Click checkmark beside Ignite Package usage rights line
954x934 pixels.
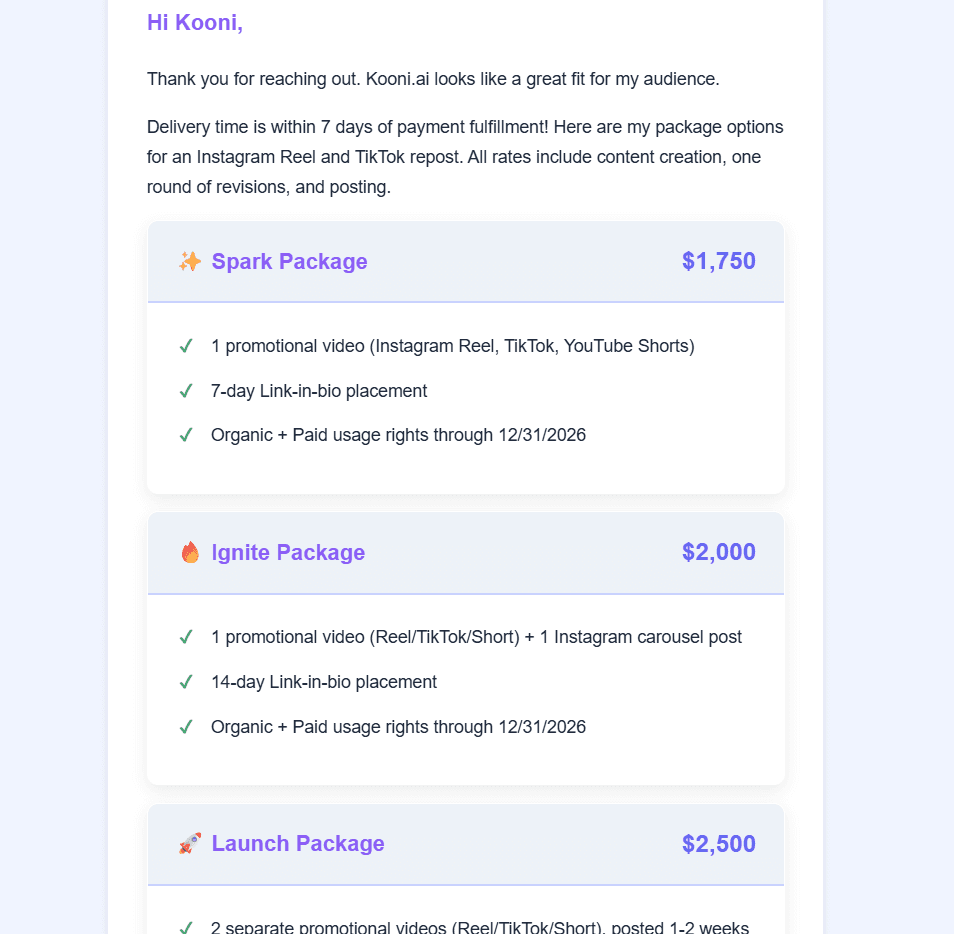coord(186,727)
